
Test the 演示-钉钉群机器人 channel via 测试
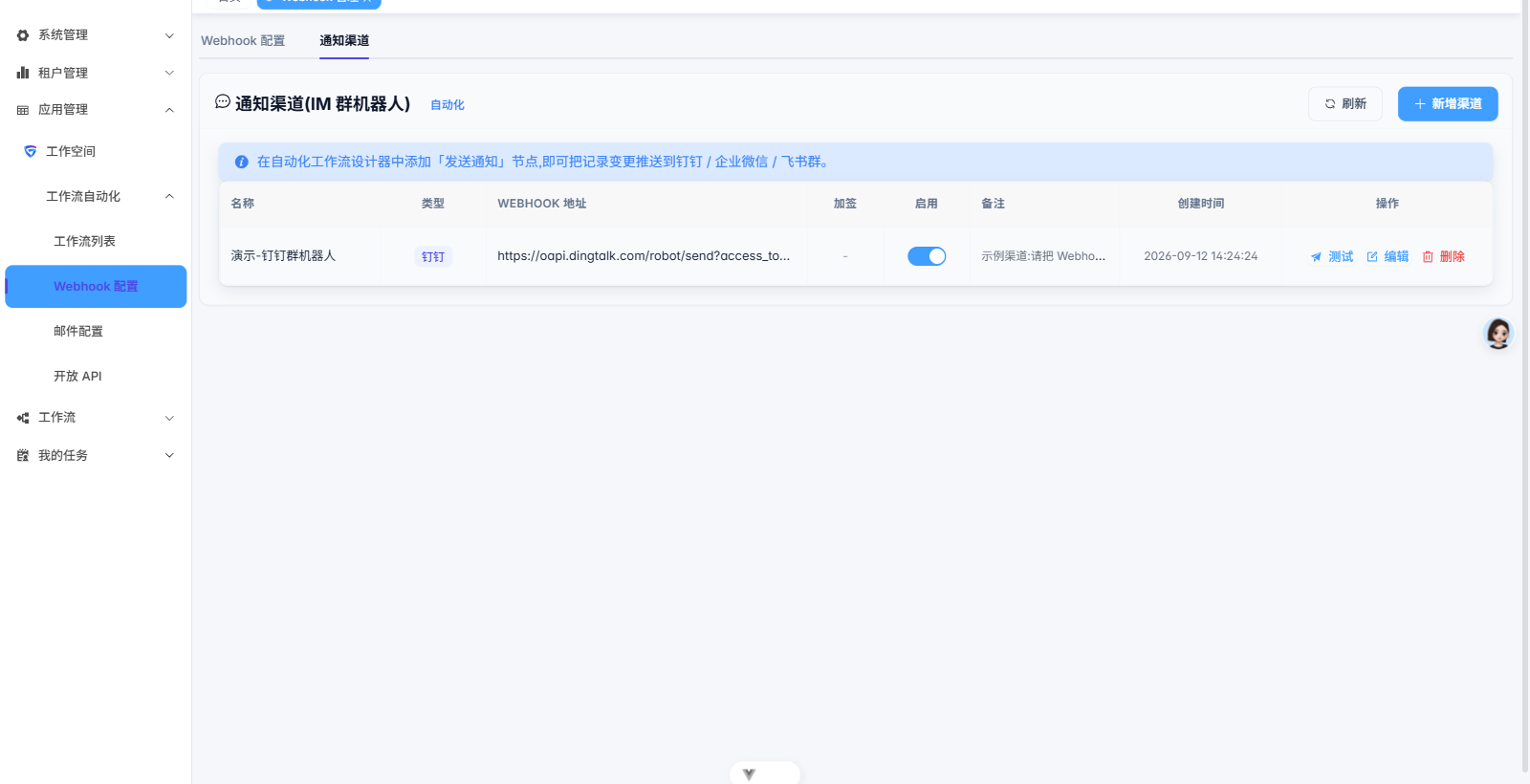[x=1332, y=256]
